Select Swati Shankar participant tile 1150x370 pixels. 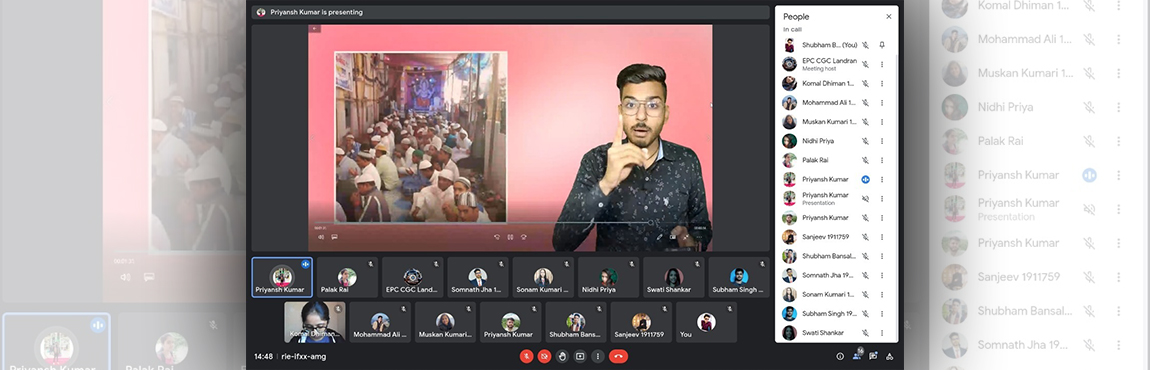674,277
